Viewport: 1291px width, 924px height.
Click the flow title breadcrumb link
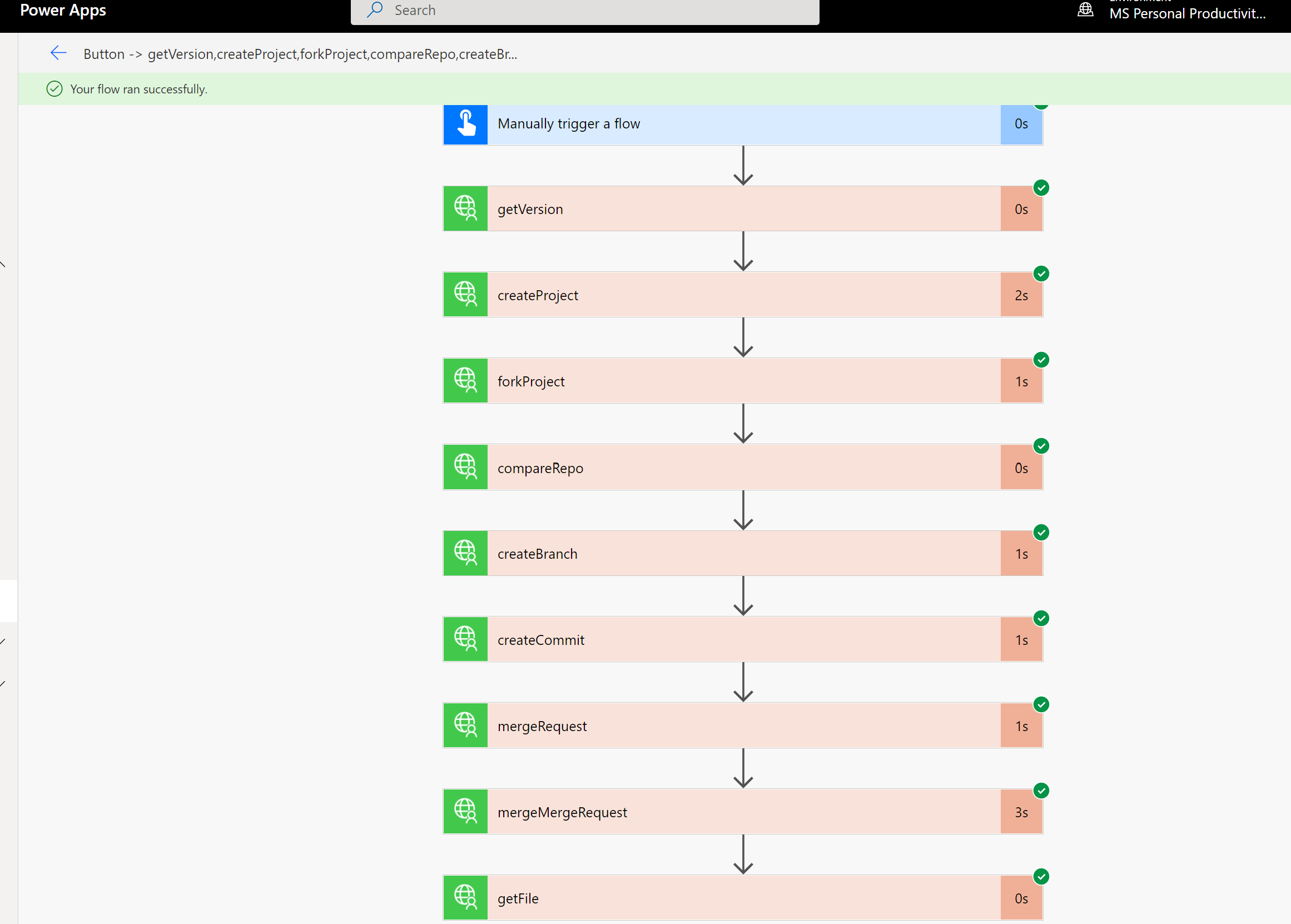pyautogui.click(x=301, y=54)
